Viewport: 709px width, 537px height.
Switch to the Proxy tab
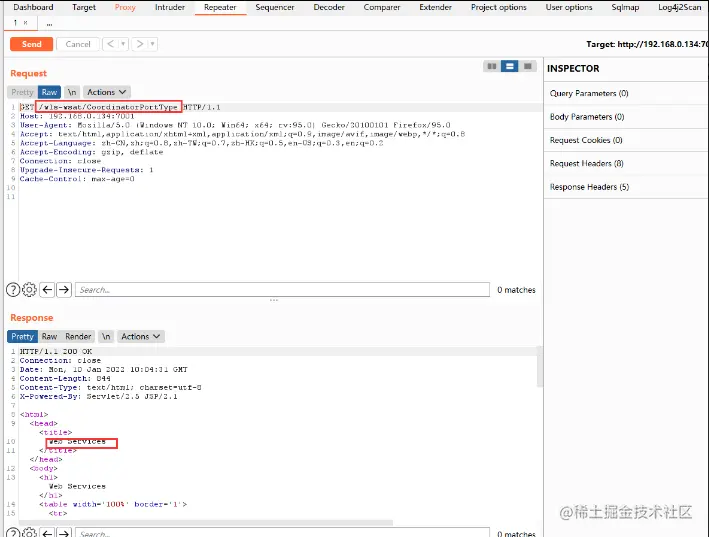[125, 7]
